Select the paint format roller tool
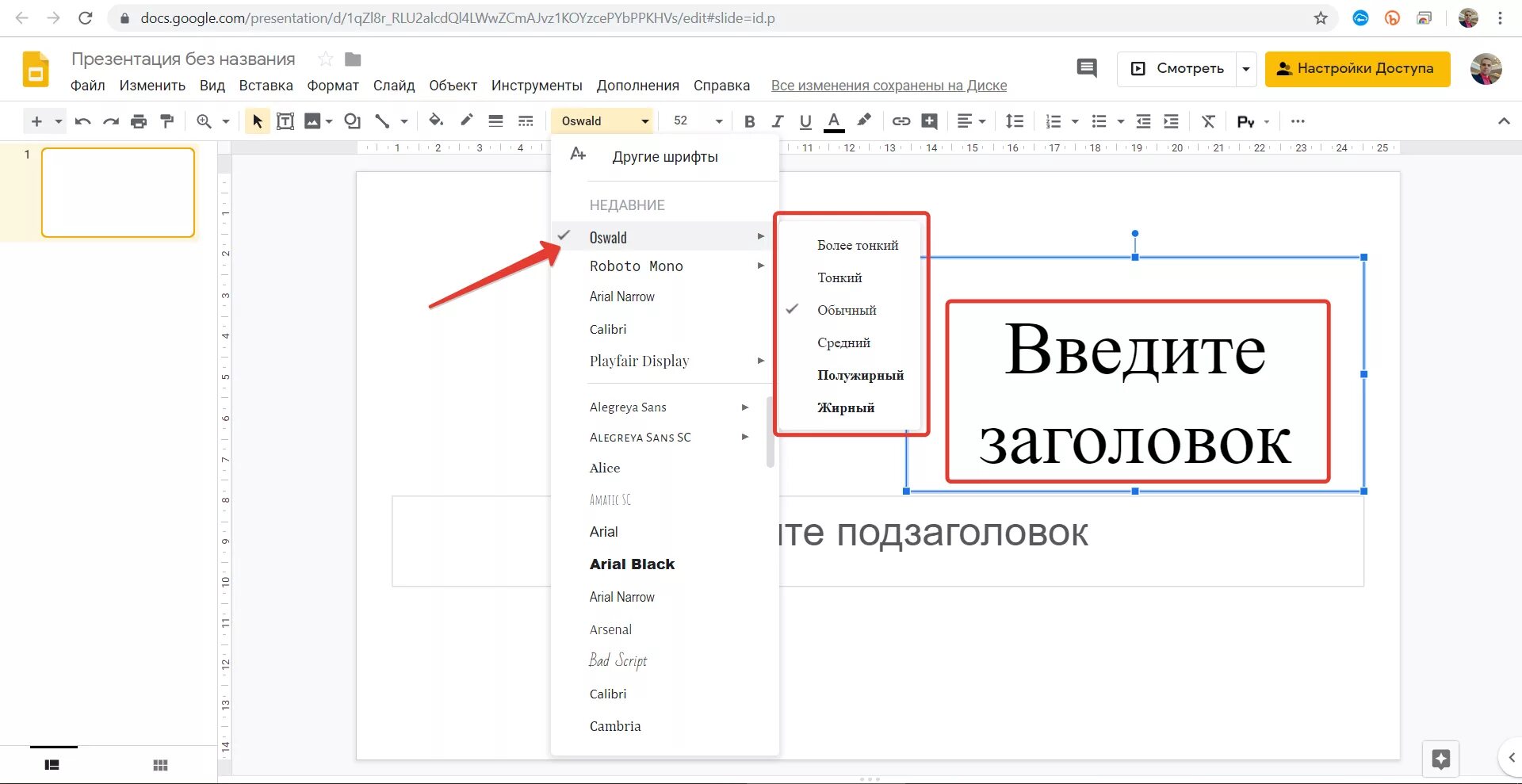Screen dimensions: 1522x784 coord(166,121)
